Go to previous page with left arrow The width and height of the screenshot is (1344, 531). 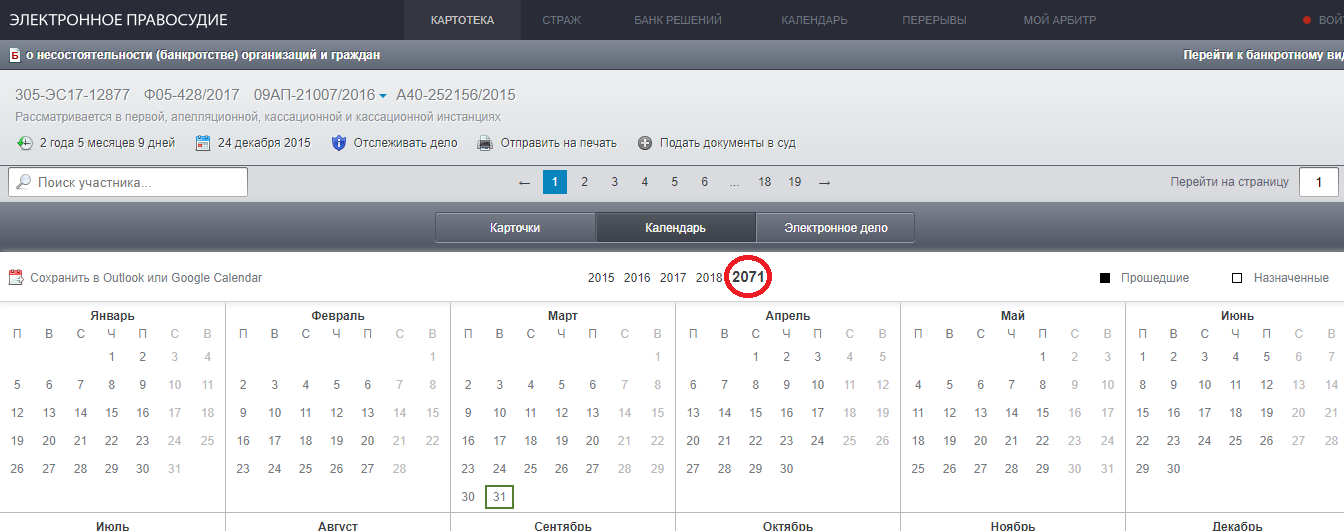coord(524,182)
